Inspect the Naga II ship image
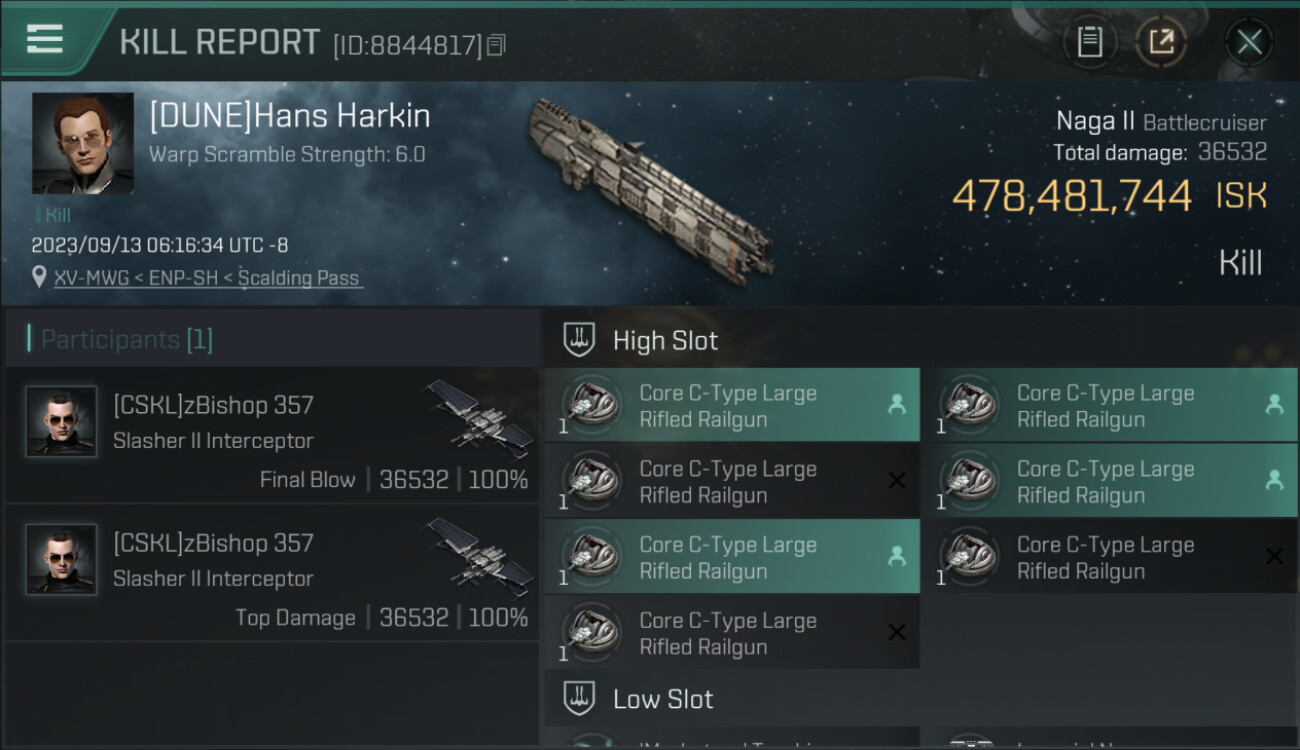Image resolution: width=1300 pixels, height=750 pixels. pos(650,188)
